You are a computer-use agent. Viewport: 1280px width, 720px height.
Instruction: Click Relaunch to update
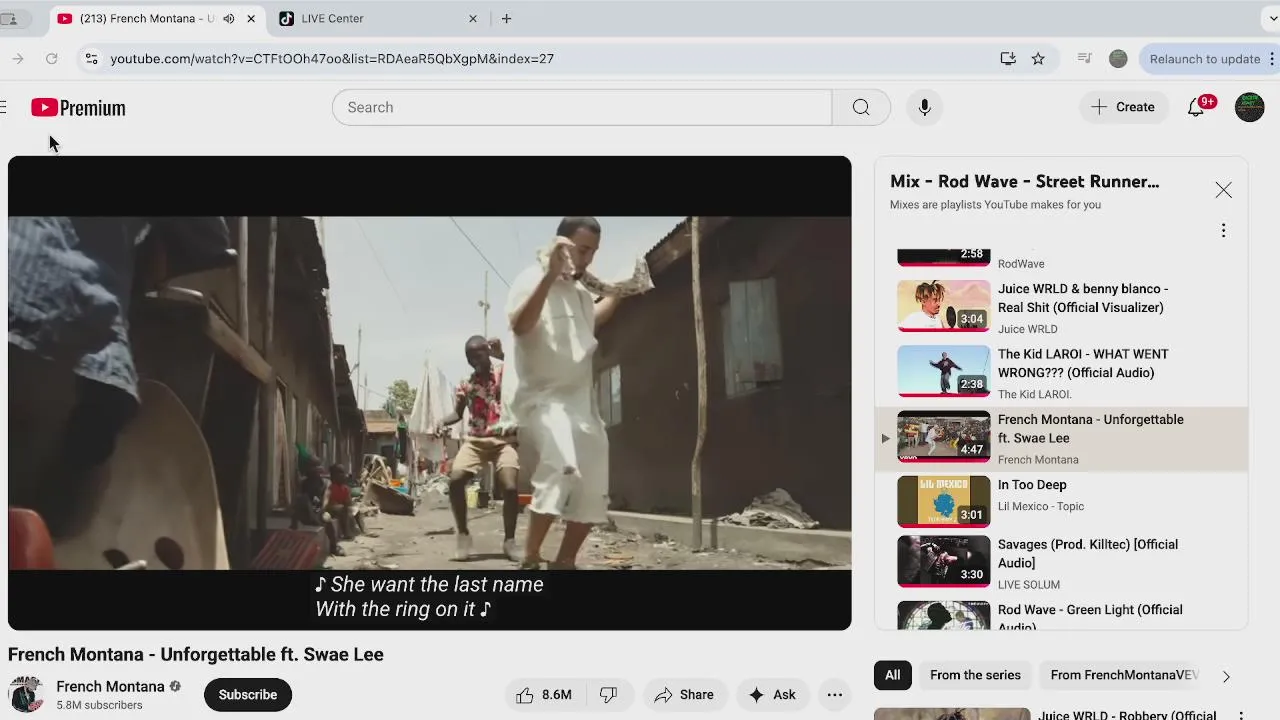click(x=1205, y=59)
